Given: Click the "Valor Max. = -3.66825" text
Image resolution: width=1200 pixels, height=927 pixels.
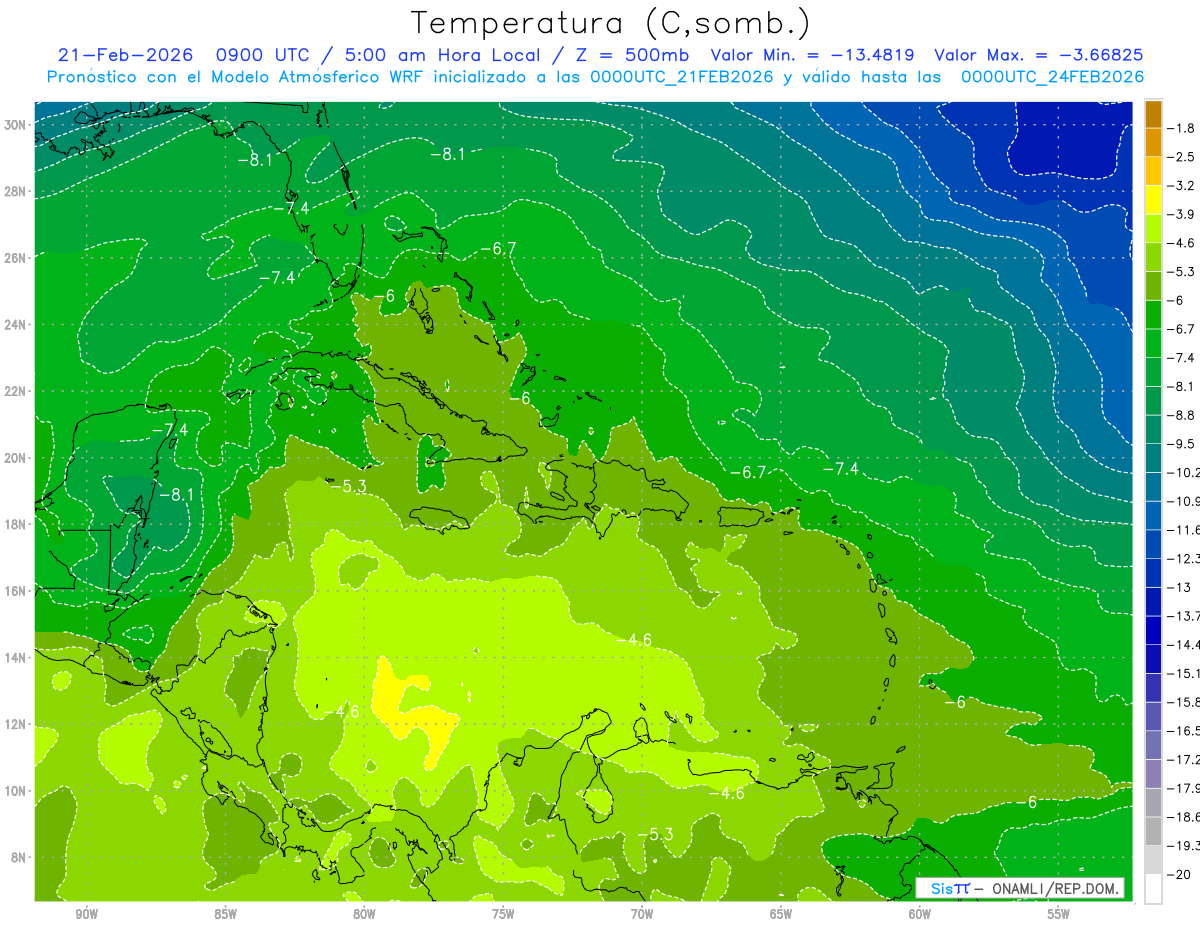Looking at the screenshot, I should point(1039,55).
